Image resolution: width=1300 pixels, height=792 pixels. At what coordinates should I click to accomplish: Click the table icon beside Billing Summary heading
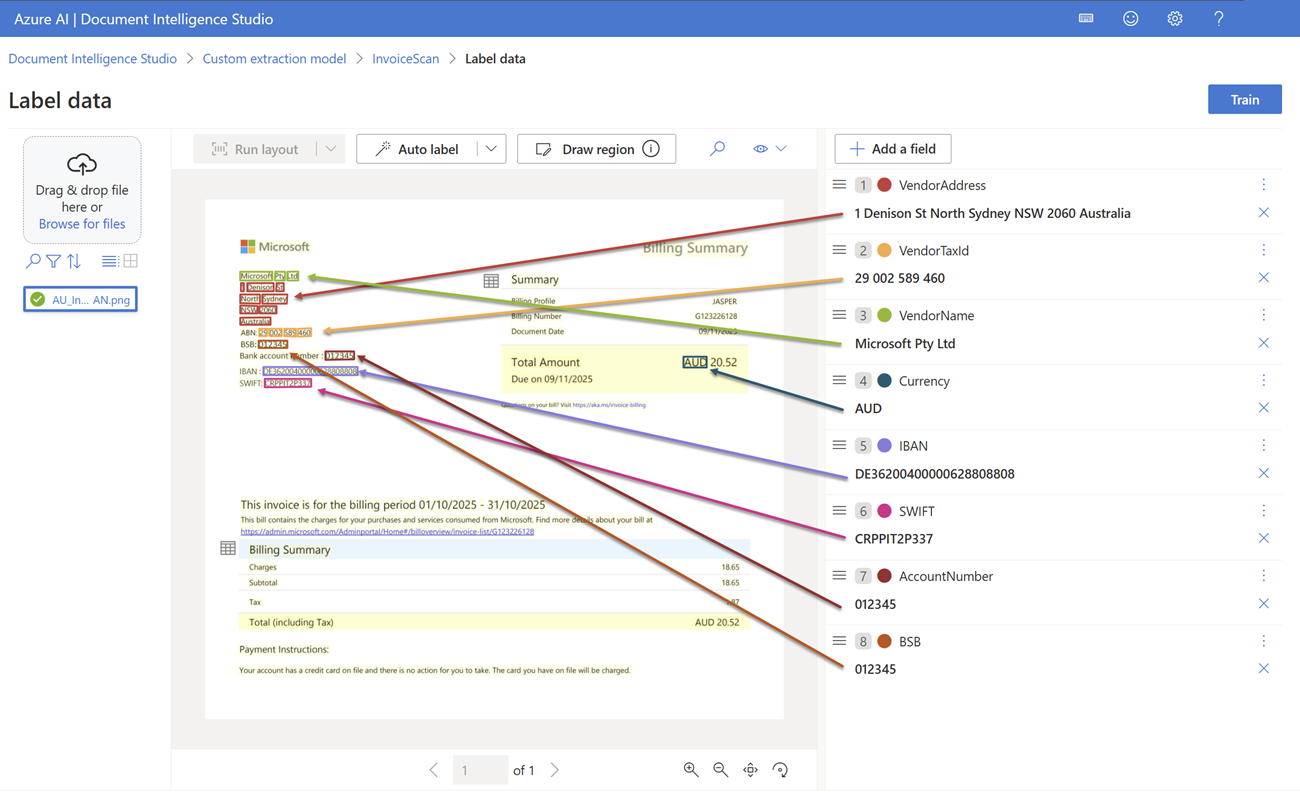[228, 549]
